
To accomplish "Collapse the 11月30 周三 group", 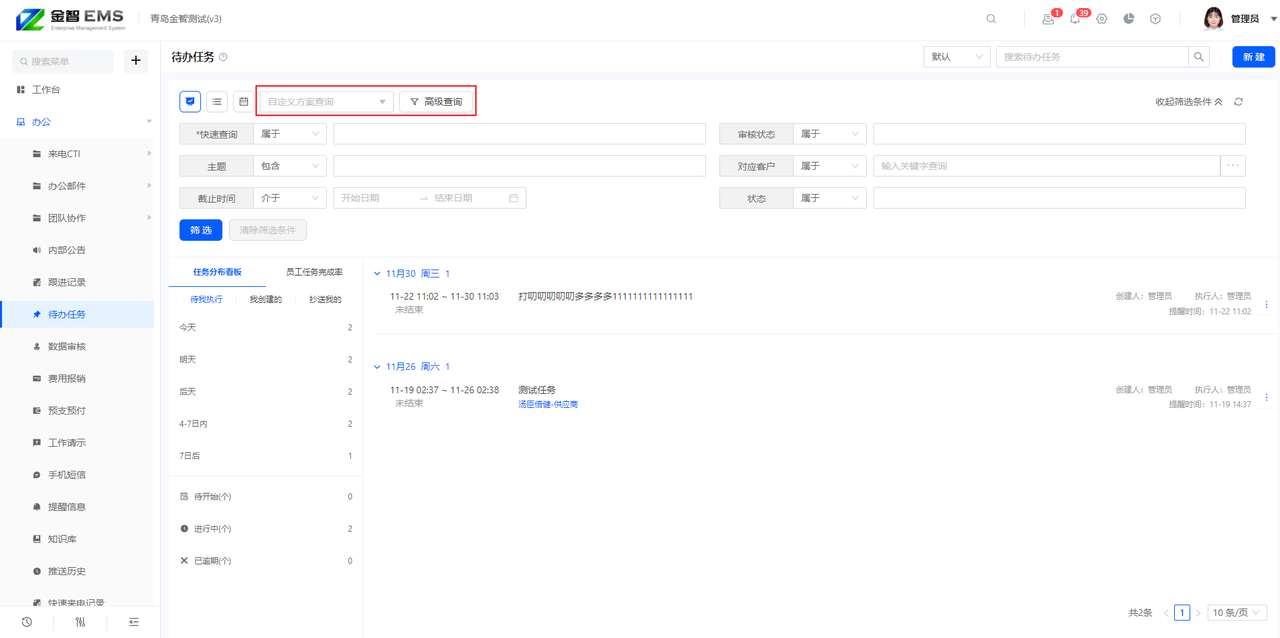I will tap(377, 274).
